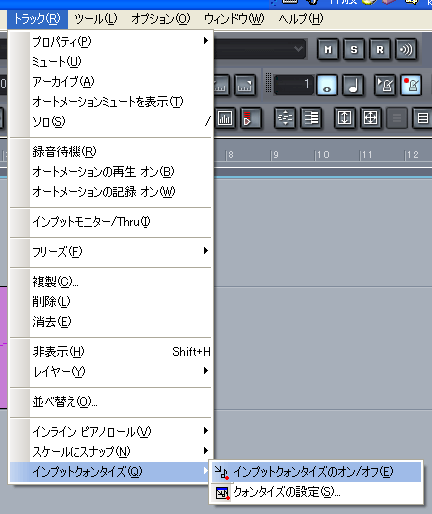The image size is (432, 514).
Task: Expand the フリーズ(F) submenu
Action: [111, 252]
